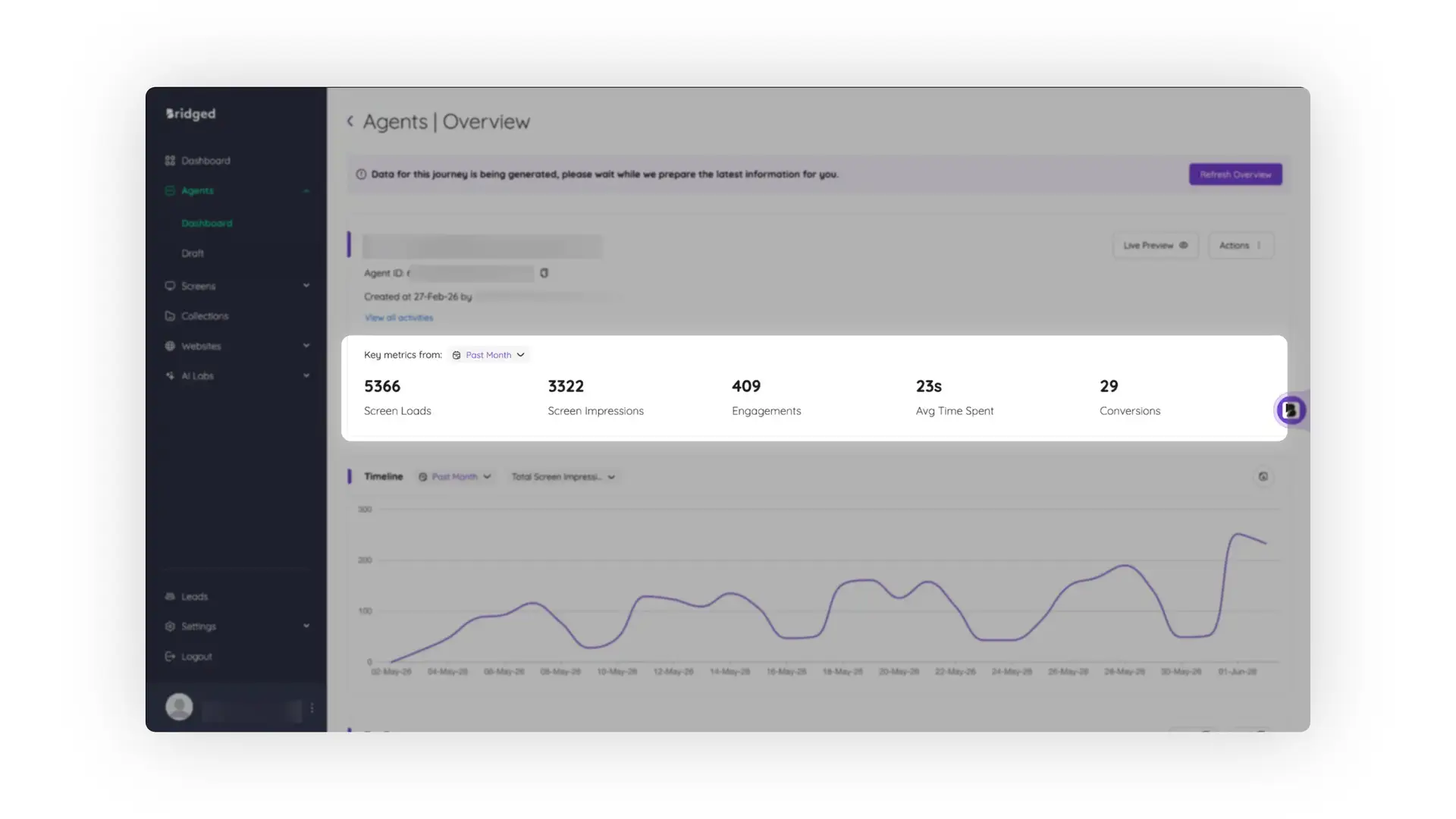Click the Bridged logo
1456x819 pixels.
191,114
